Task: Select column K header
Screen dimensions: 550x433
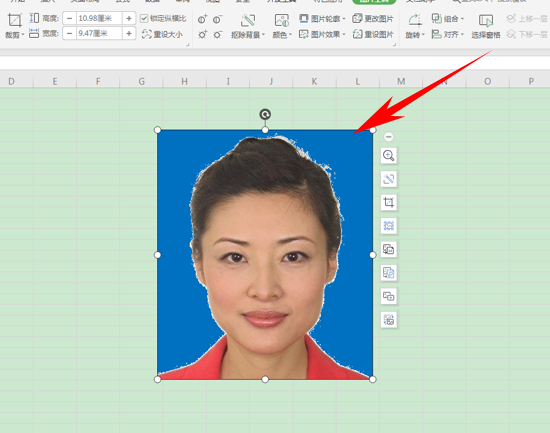Action: click(314, 81)
